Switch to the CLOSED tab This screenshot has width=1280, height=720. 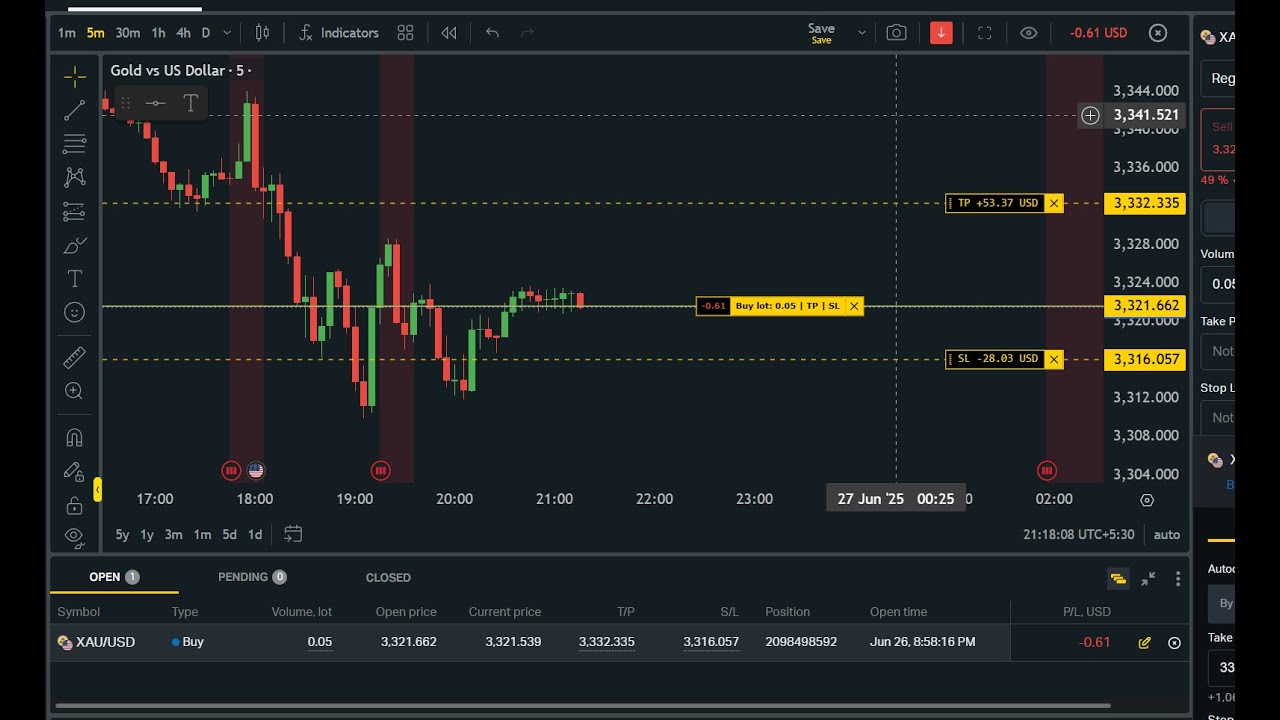(388, 577)
